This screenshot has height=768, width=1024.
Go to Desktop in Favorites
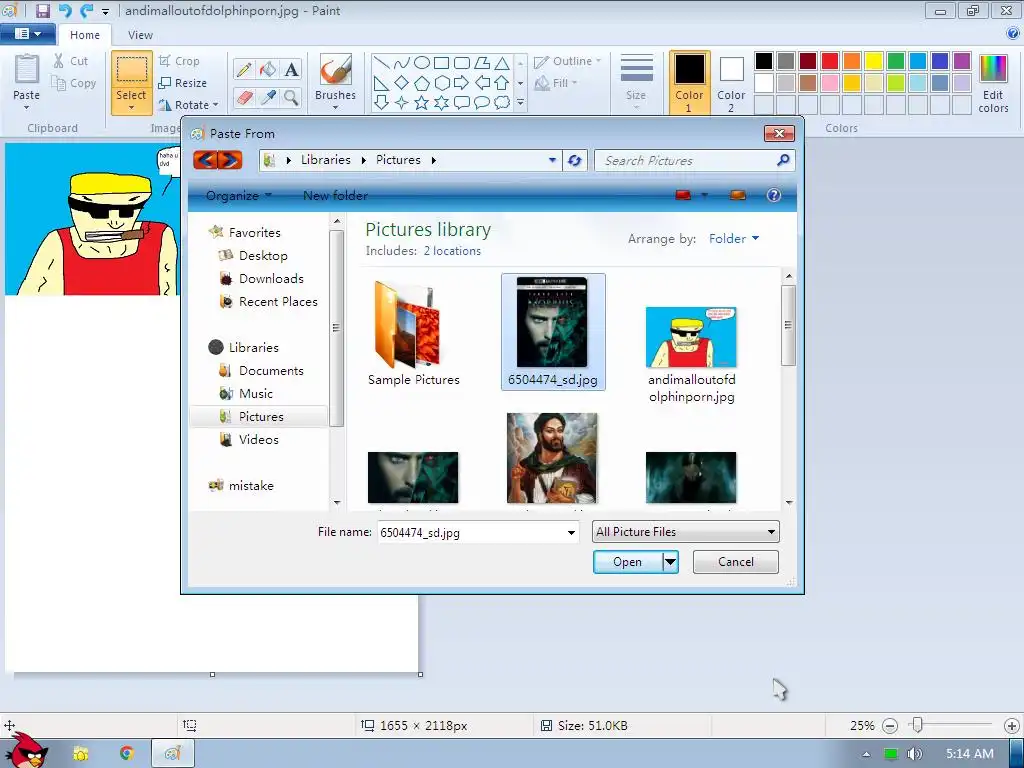263,256
